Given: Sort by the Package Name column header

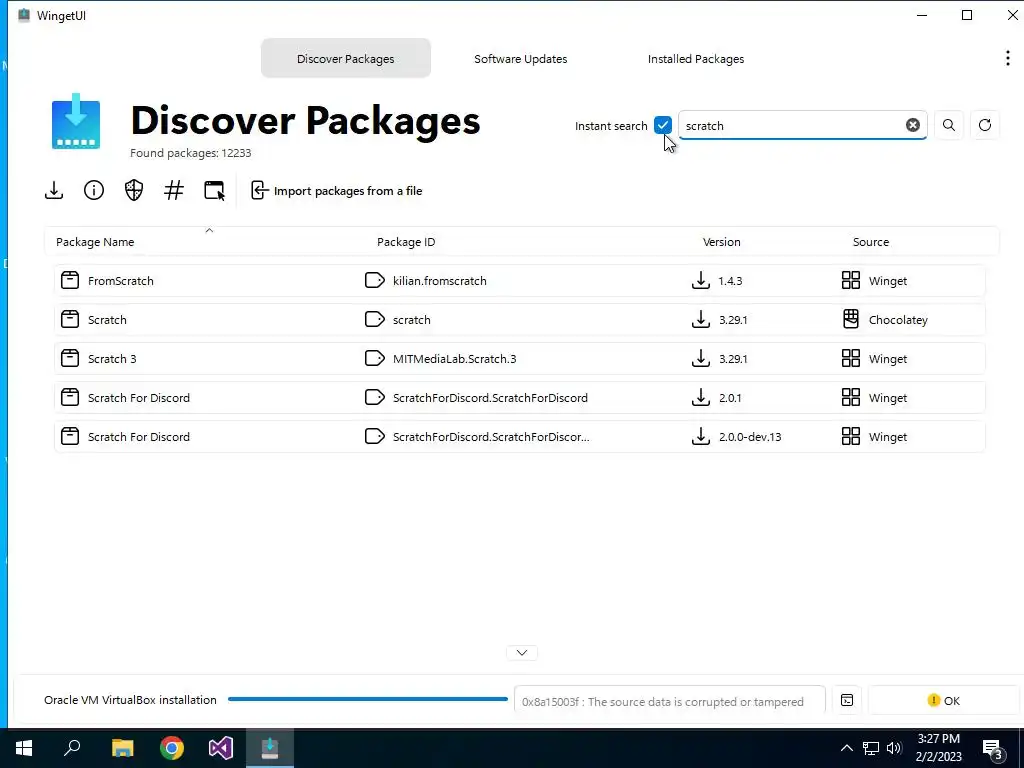Looking at the screenshot, I should (95, 242).
